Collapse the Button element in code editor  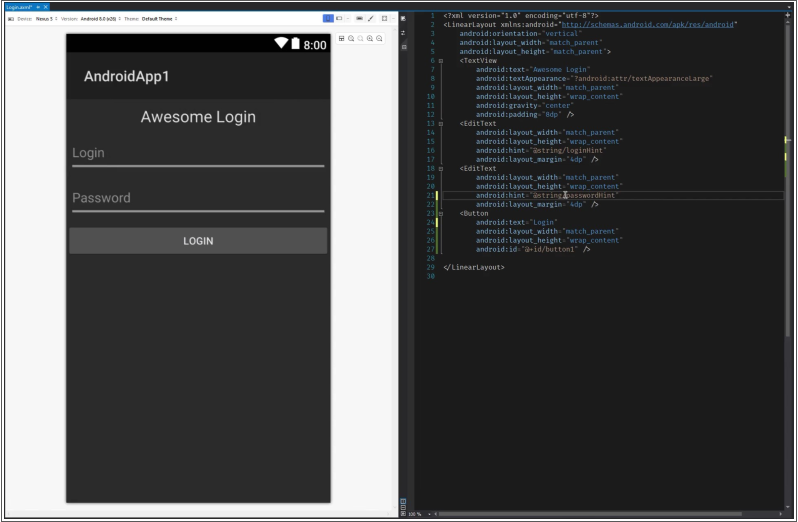tap(441, 213)
